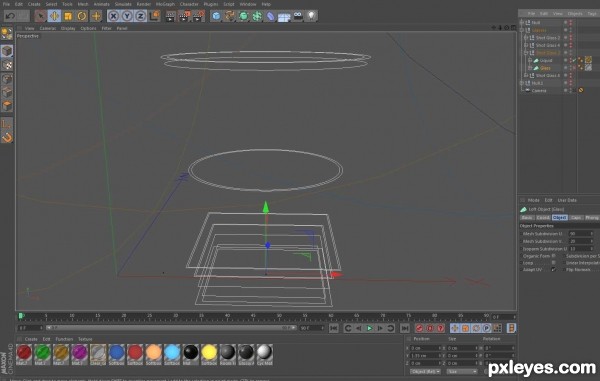The width and height of the screenshot is (600, 381).
Task: Toggle Z axis lock
Action: [140, 16]
